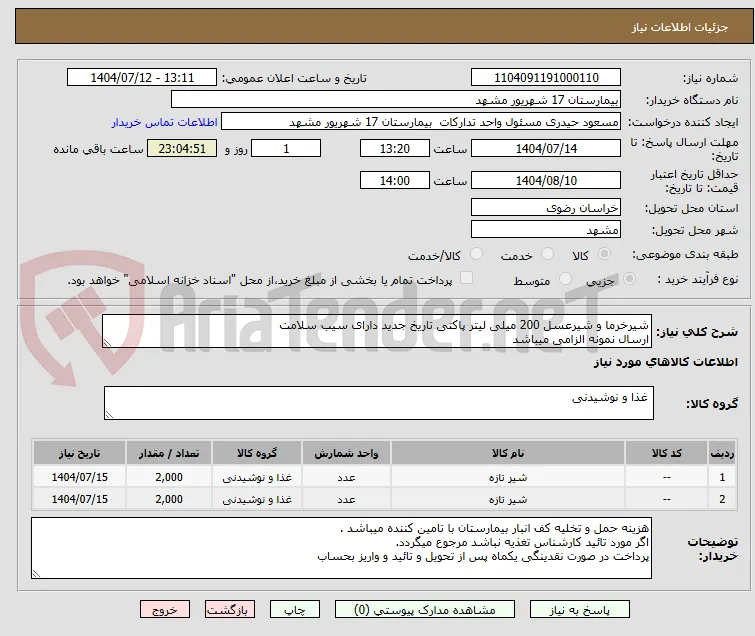Click the validity time field 14:00
This screenshot has height=636, width=755.
click(x=395, y=180)
